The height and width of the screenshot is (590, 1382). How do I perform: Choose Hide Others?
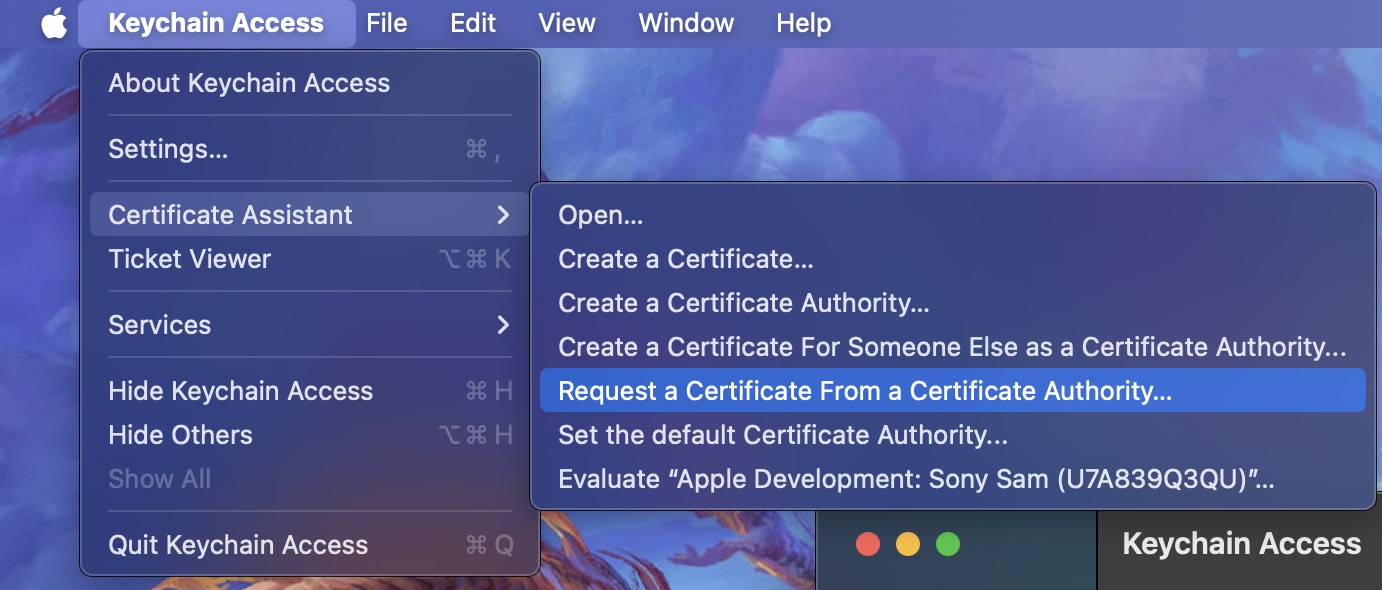[x=309, y=435]
